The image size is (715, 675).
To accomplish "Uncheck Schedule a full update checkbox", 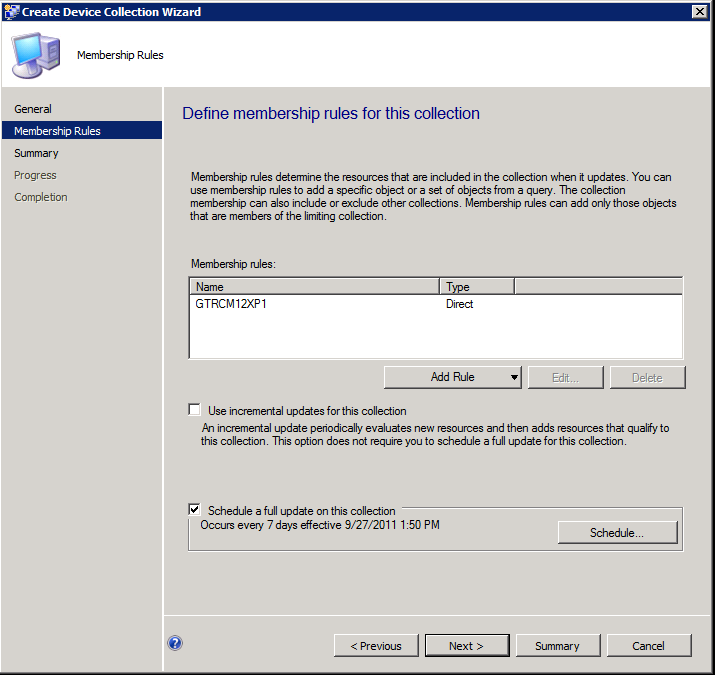I will pos(195,509).
